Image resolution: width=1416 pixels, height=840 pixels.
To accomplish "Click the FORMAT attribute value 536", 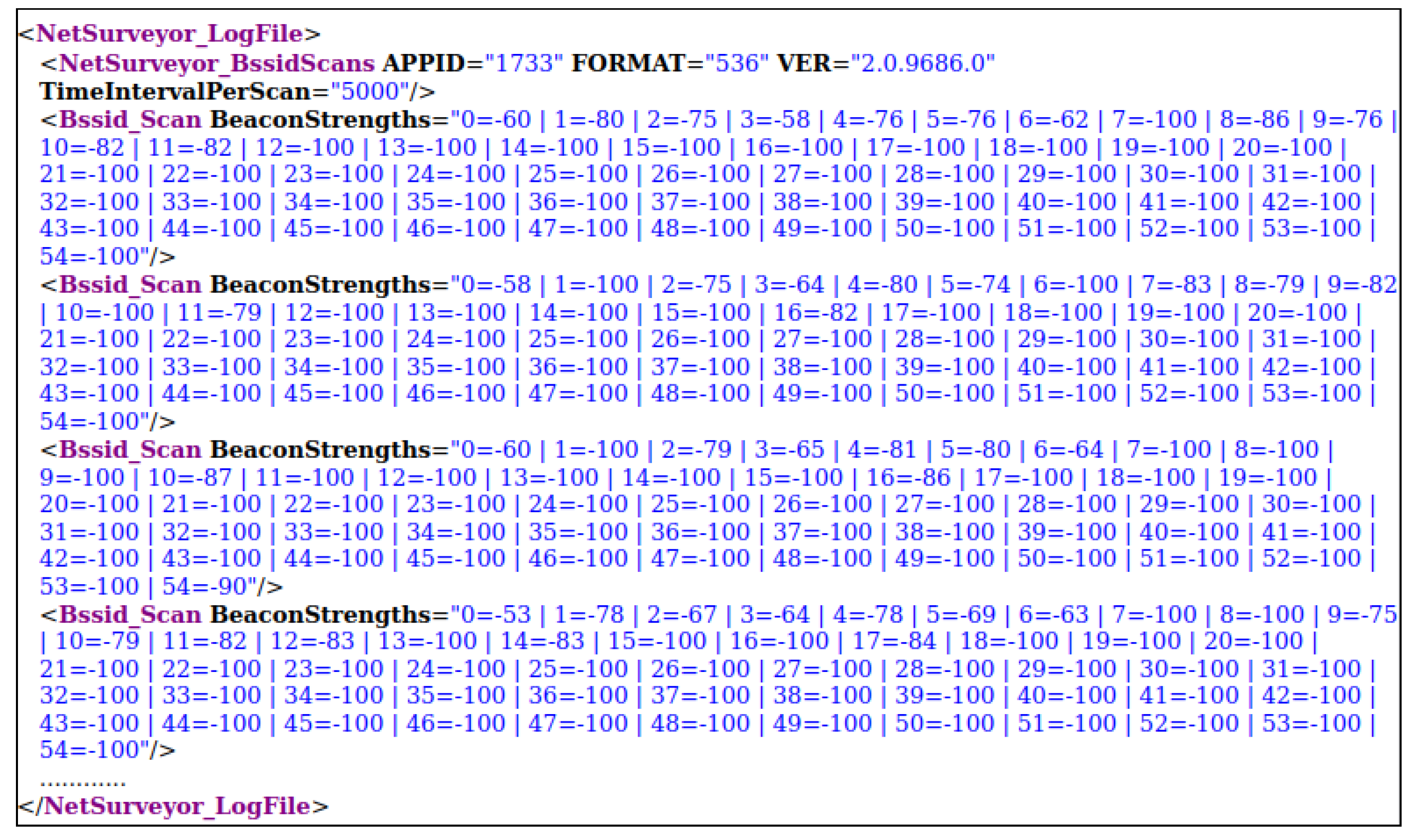I will coord(737,63).
